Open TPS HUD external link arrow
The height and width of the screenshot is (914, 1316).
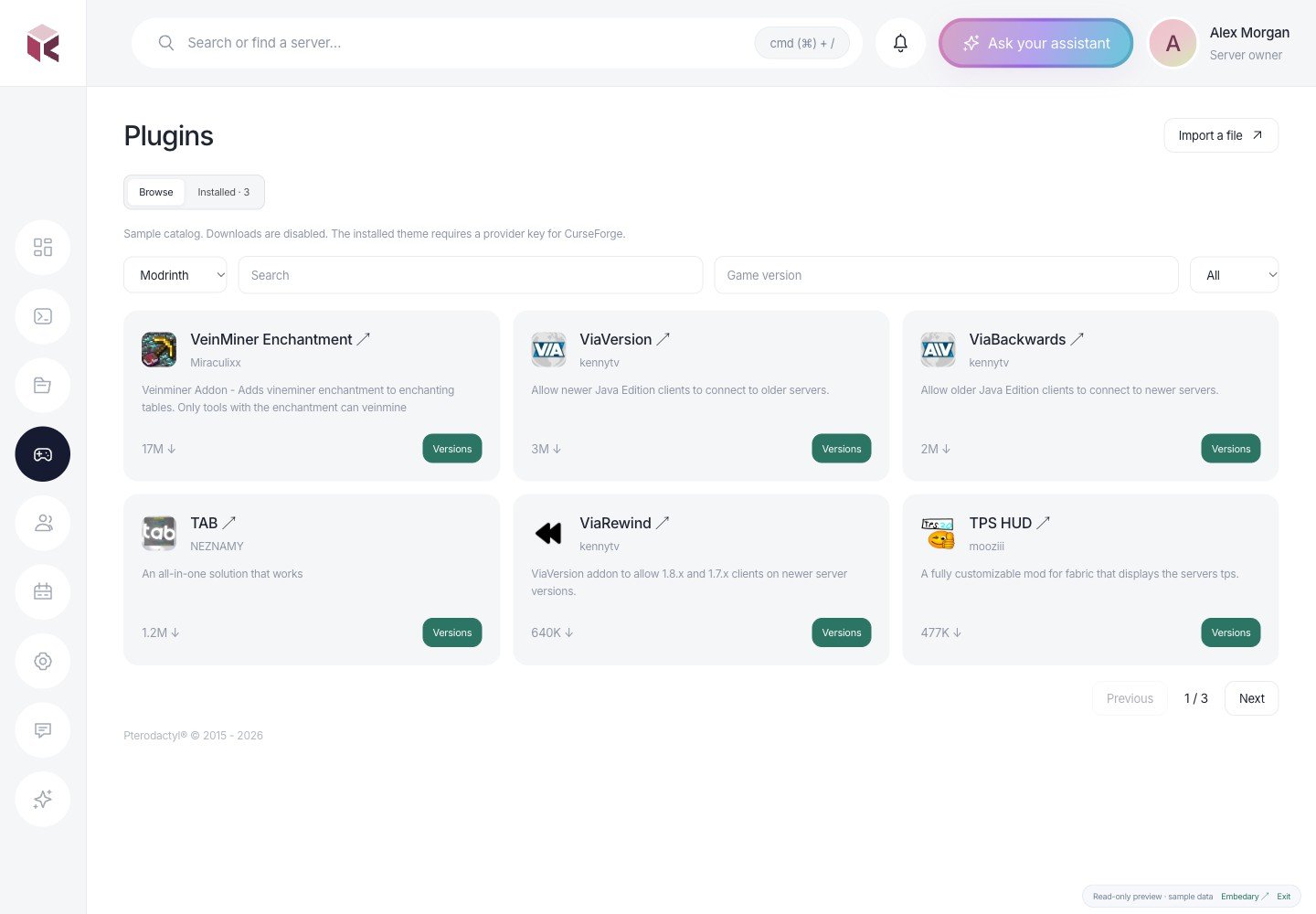pos(1044,523)
